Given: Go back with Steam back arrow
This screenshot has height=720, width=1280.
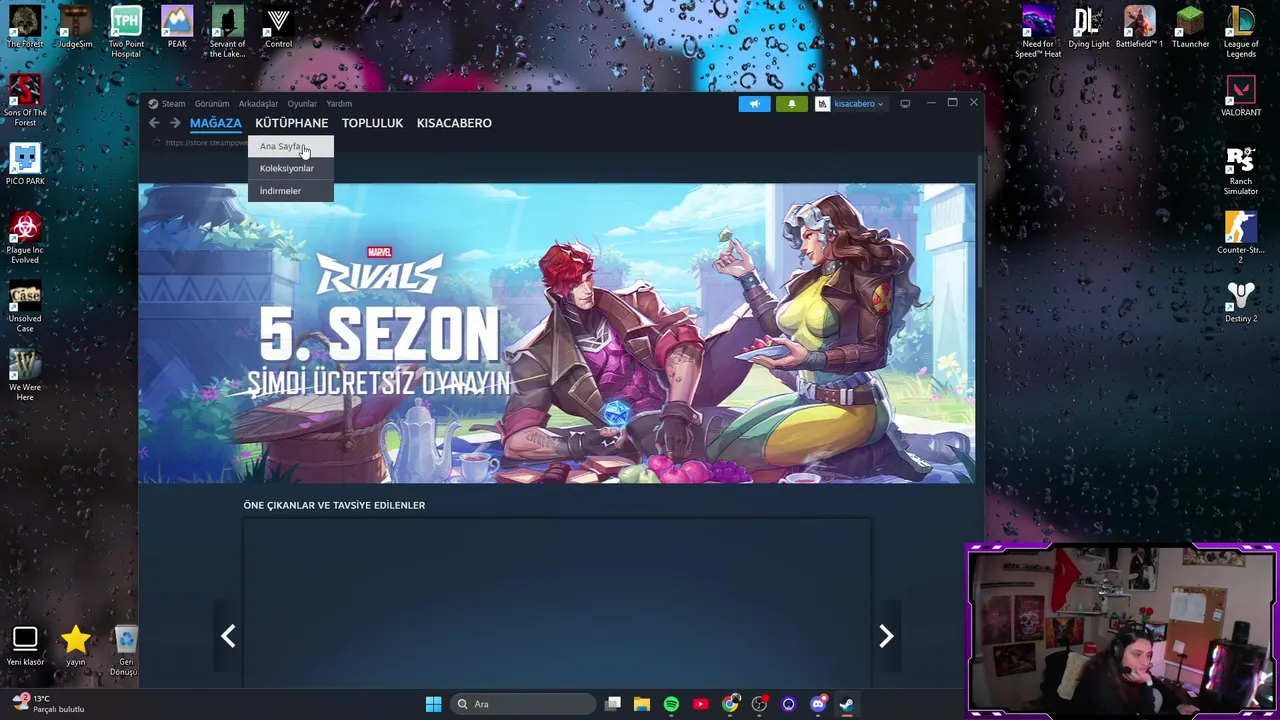Looking at the screenshot, I should pyautogui.click(x=154, y=123).
